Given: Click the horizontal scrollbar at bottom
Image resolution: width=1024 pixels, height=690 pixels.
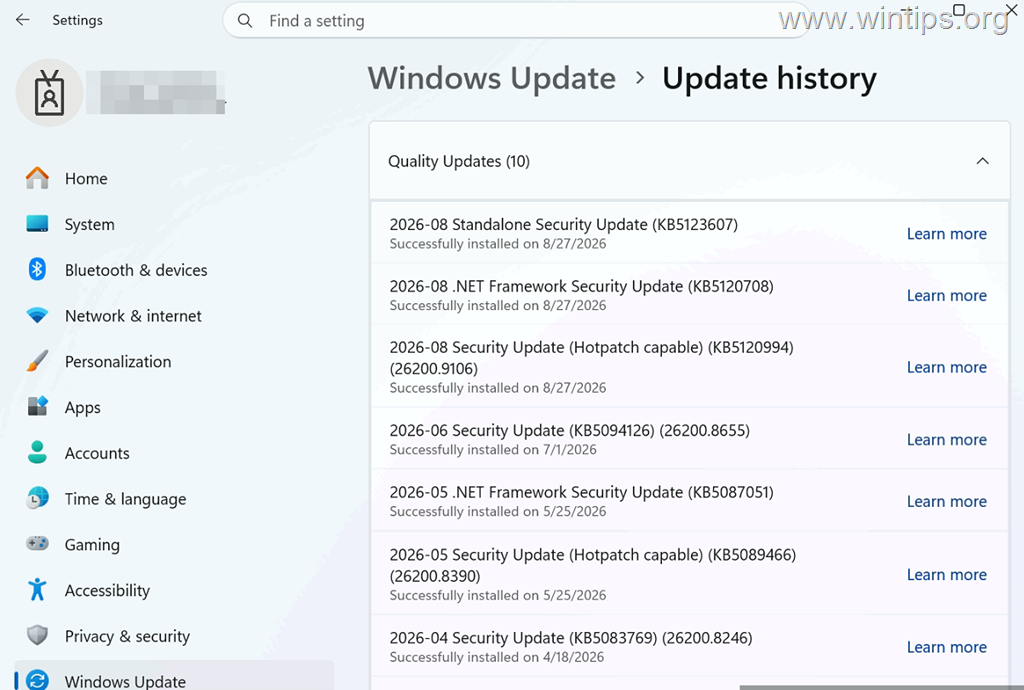Looking at the screenshot, I should click(x=880, y=687).
